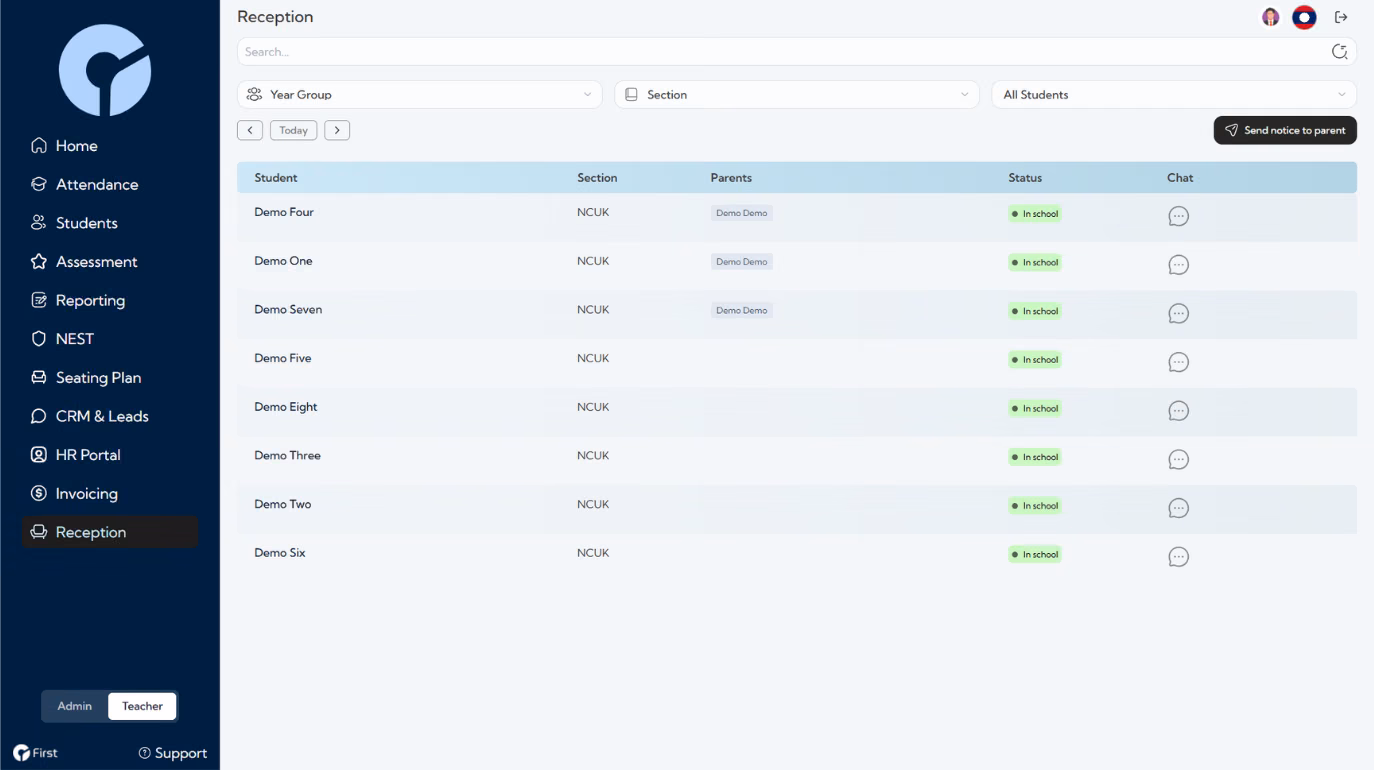
Task: Go to previous day with left arrow
Action: click(x=250, y=130)
